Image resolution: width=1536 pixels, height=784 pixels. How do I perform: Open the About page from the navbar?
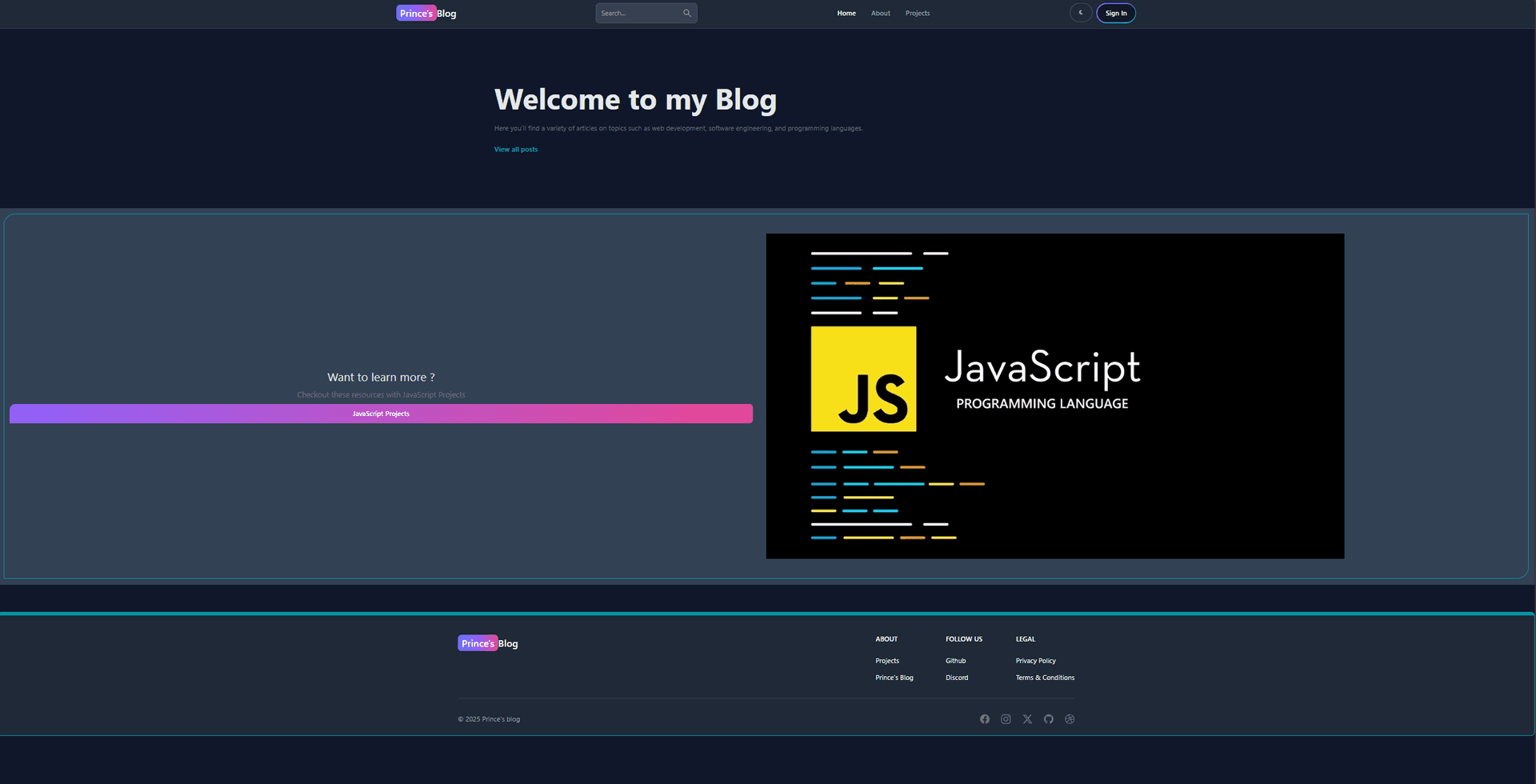880,13
